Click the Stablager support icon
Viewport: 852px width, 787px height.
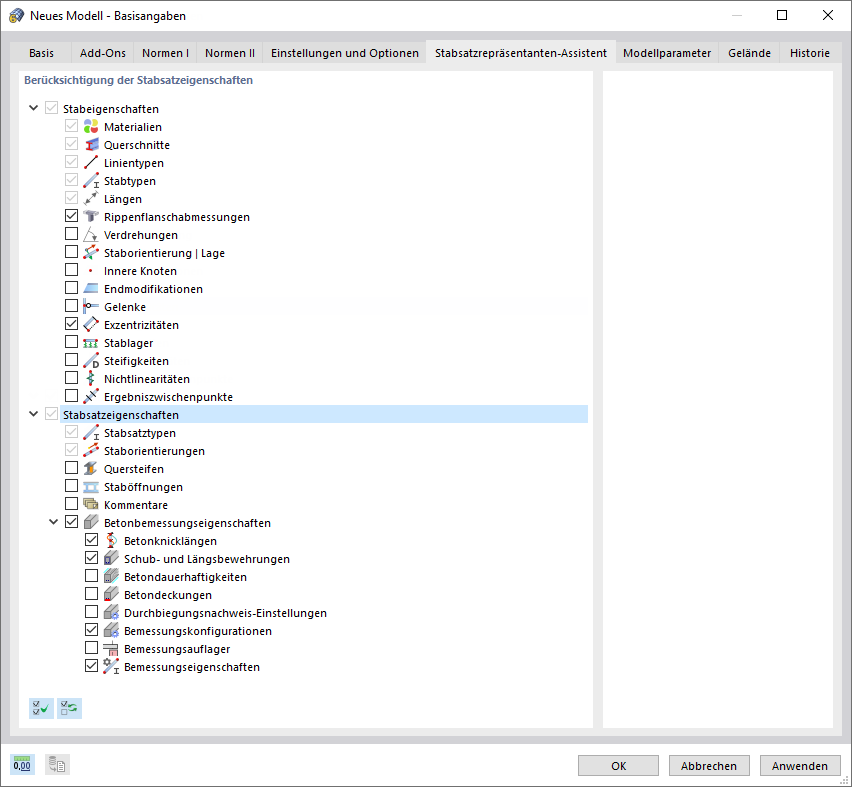coord(91,342)
